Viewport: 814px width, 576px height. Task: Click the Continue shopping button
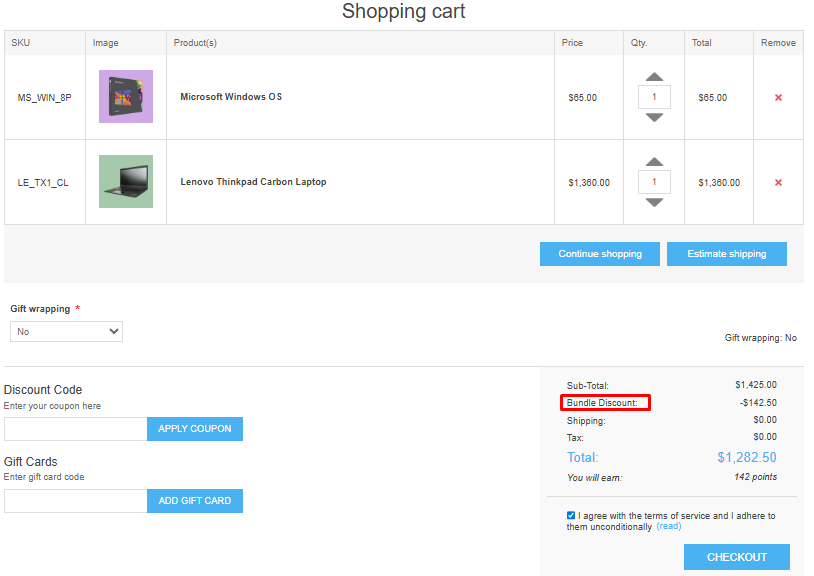[x=599, y=253]
